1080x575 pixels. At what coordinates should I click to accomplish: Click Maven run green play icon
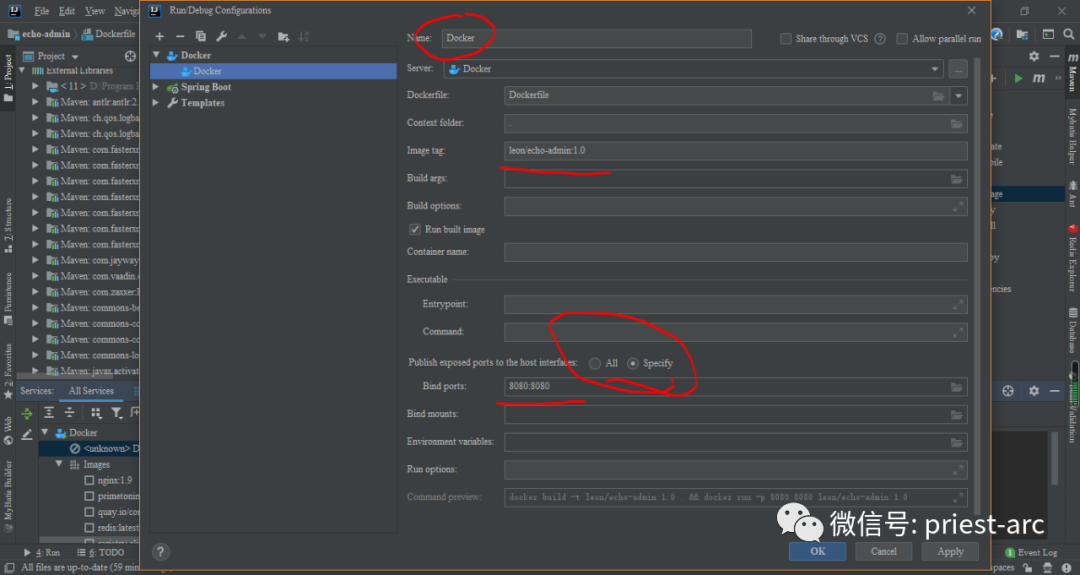[x=1018, y=78]
